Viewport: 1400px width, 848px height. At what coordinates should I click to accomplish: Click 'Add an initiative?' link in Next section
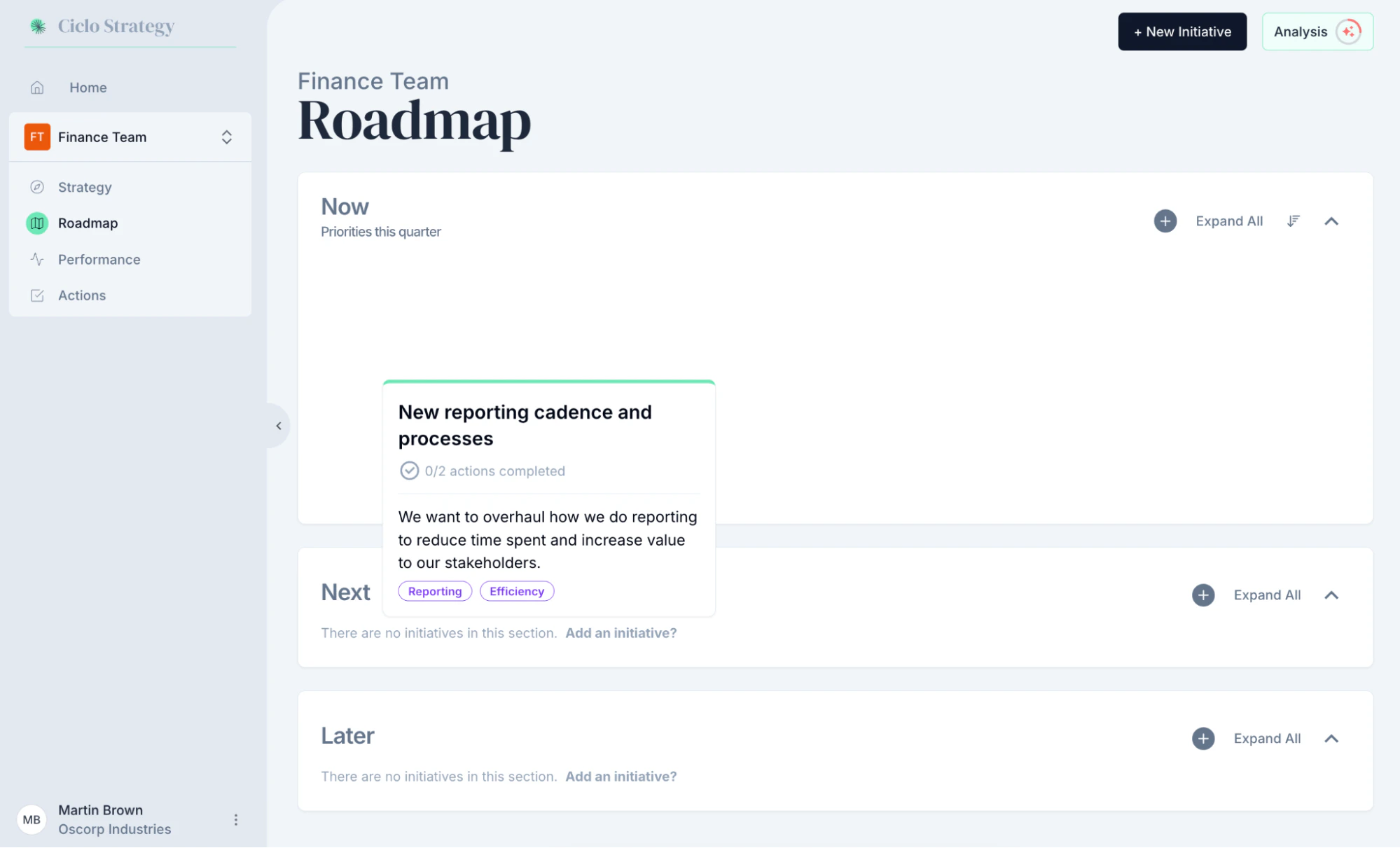coord(621,633)
